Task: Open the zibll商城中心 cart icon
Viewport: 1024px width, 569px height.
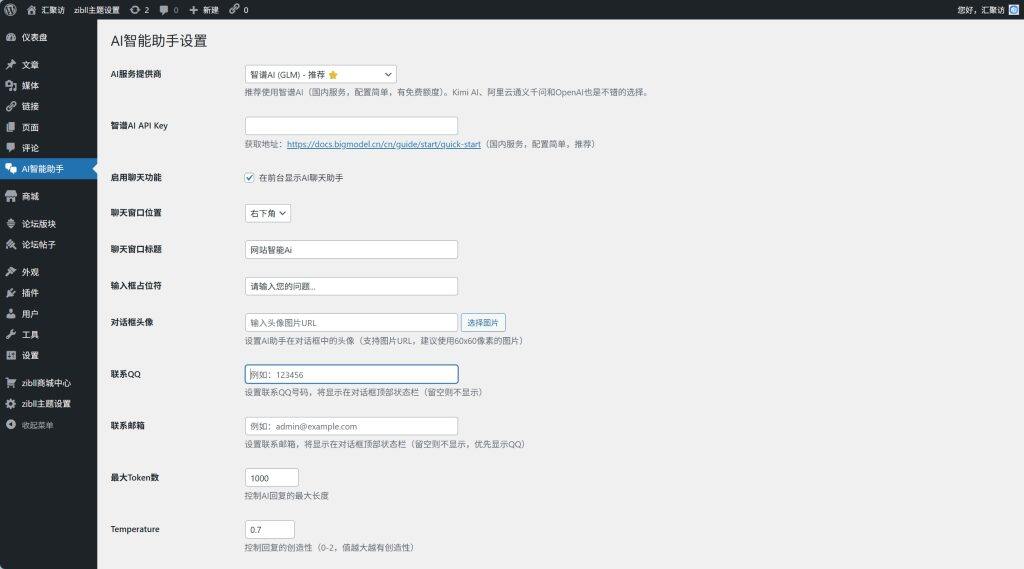Action: click(11, 383)
